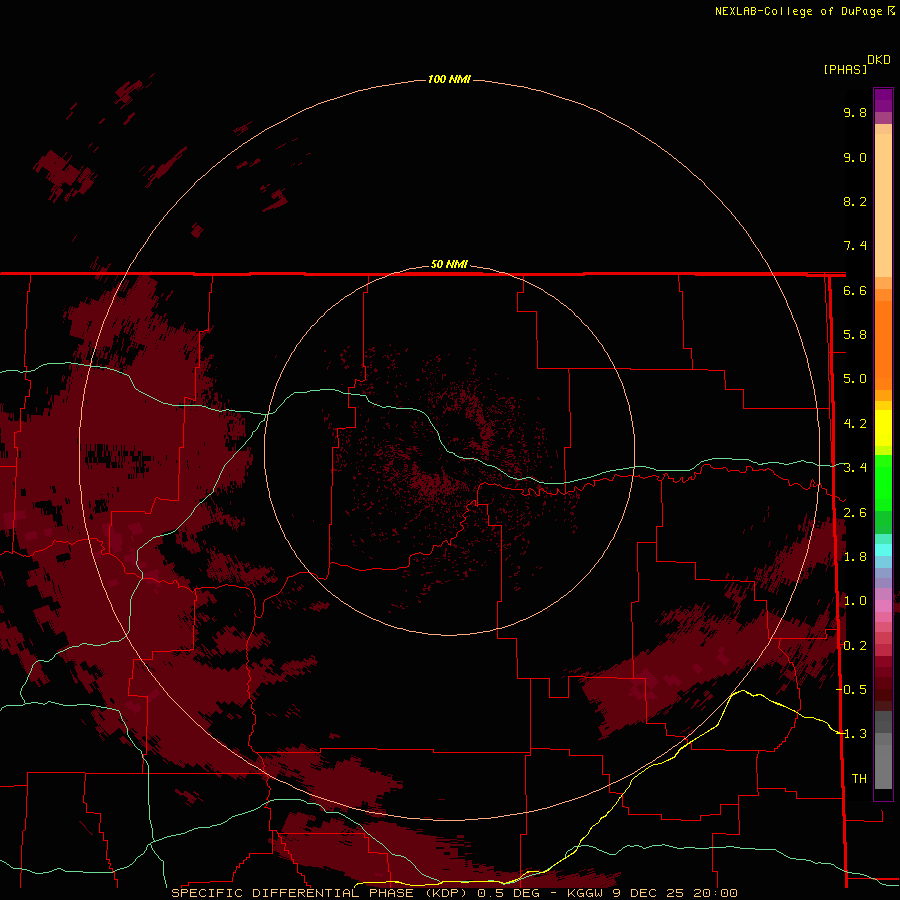This screenshot has width=900, height=900.
Task: Click the 9.8 legend value
Action: (855, 112)
